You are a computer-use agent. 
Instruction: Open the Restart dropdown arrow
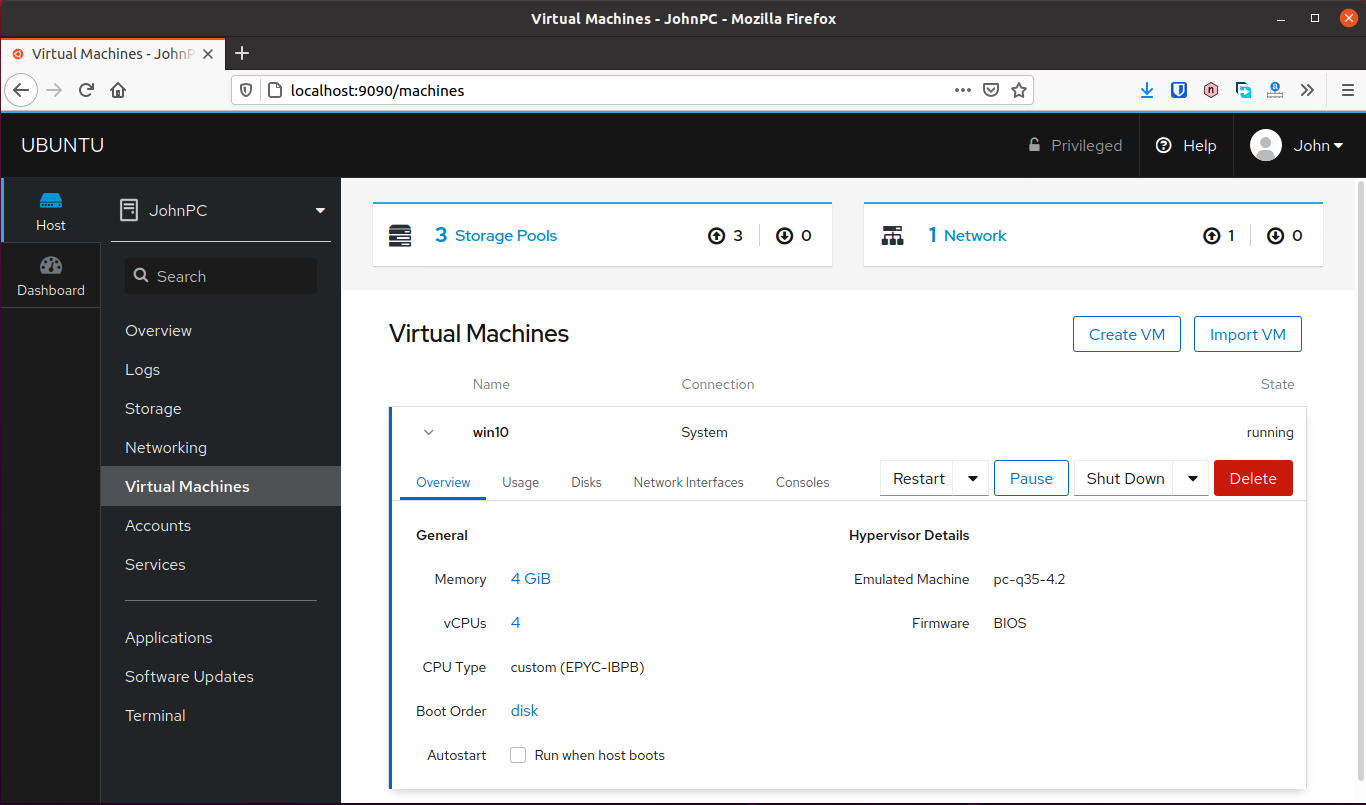click(x=970, y=478)
